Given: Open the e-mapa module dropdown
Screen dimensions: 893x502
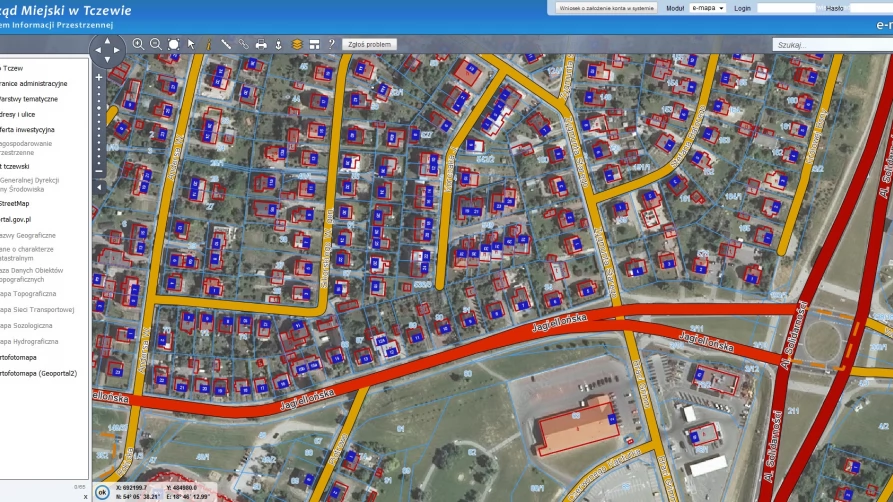Looking at the screenshot, I should click(707, 8).
